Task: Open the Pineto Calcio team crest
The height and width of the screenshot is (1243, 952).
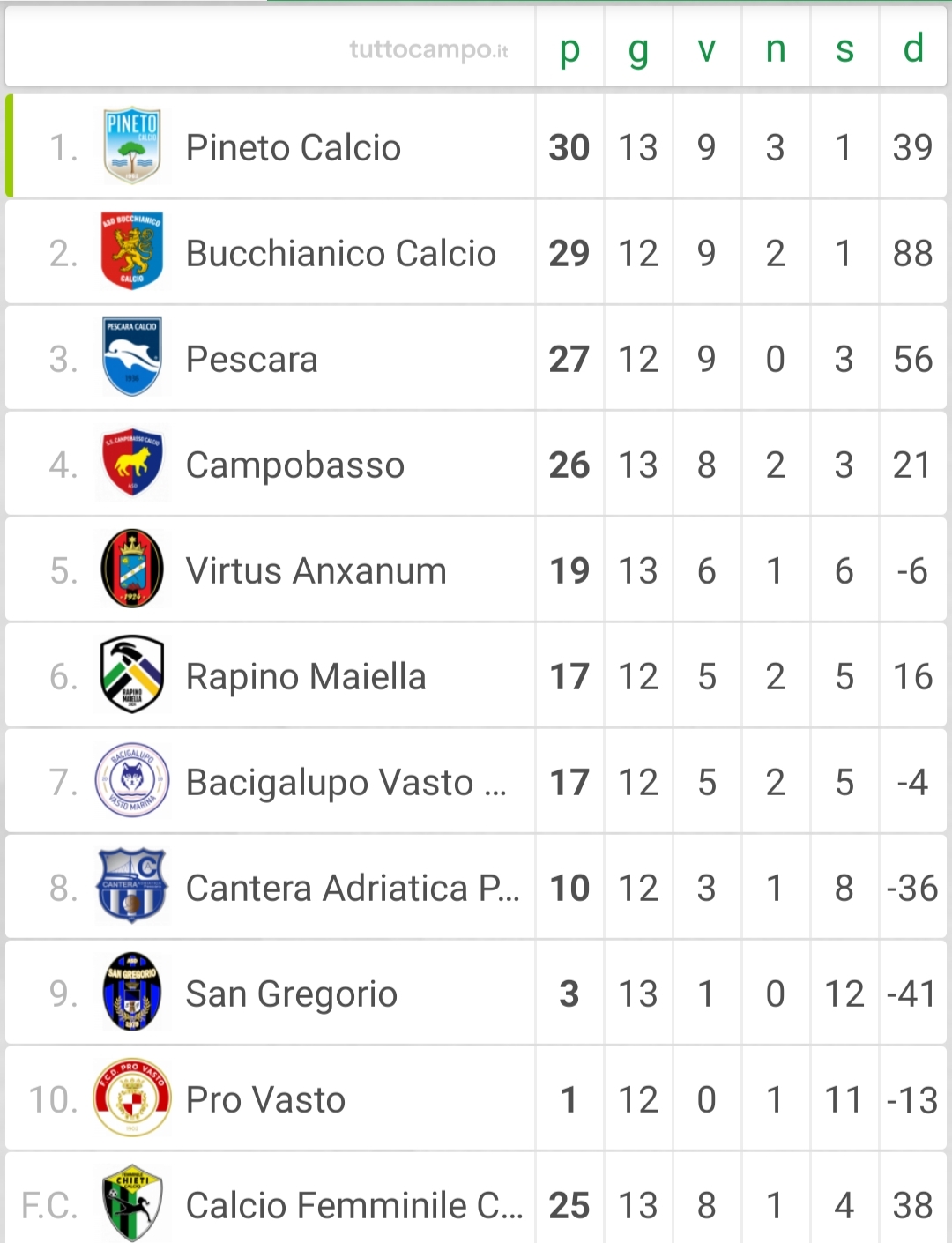Action: (x=131, y=146)
